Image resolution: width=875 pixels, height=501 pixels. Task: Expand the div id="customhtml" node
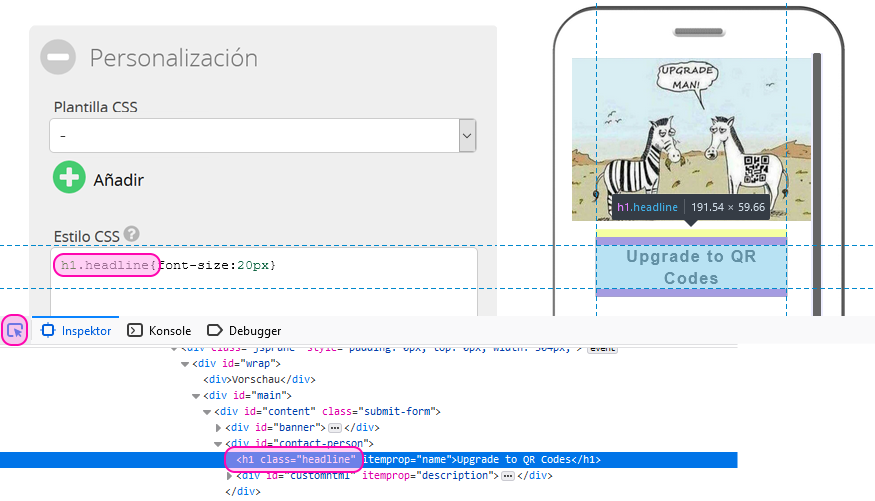(x=229, y=476)
